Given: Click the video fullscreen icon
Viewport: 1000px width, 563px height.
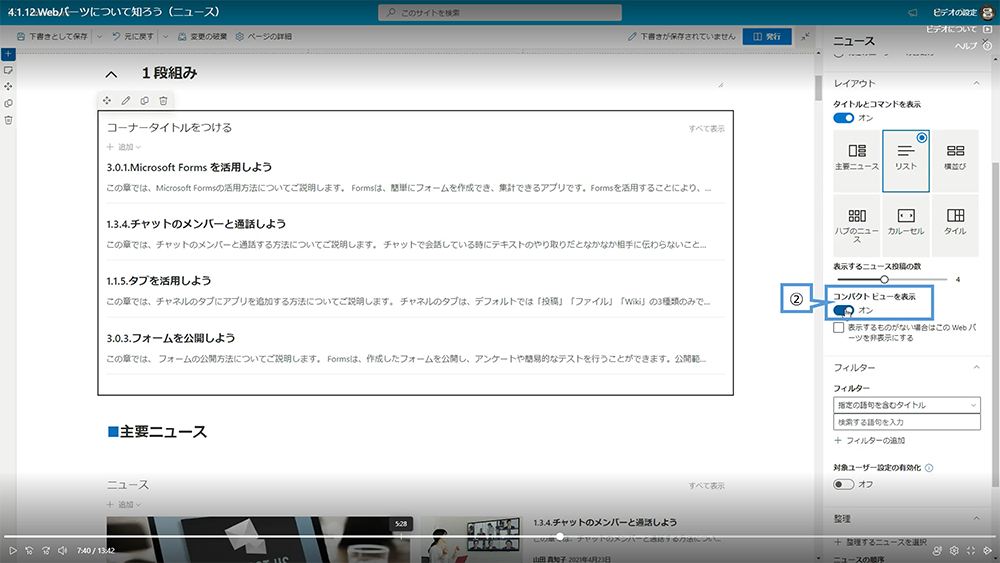Looking at the screenshot, I should coord(971,550).
